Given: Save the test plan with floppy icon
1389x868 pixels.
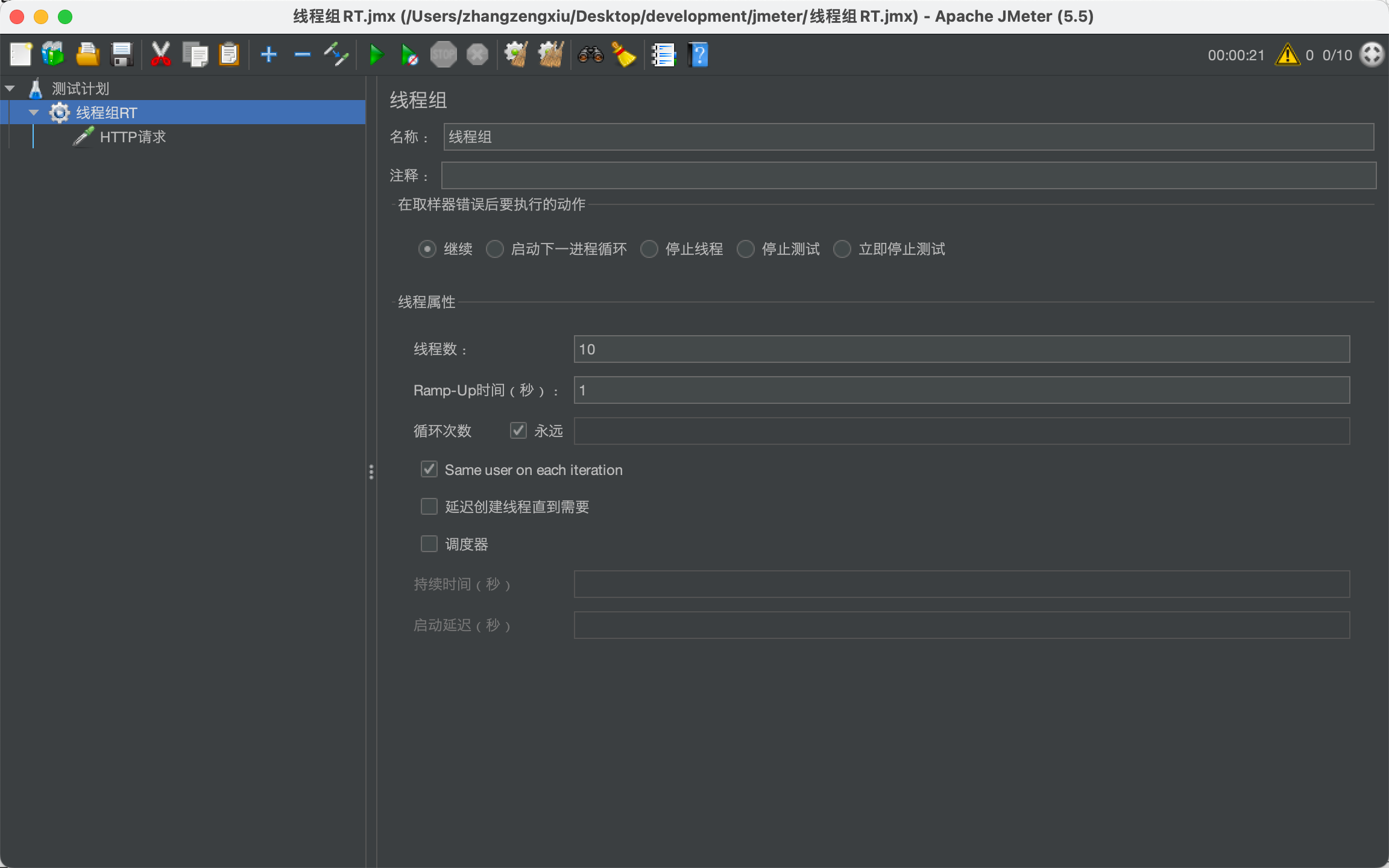Looking at the screenshot, I should (122, 55).
